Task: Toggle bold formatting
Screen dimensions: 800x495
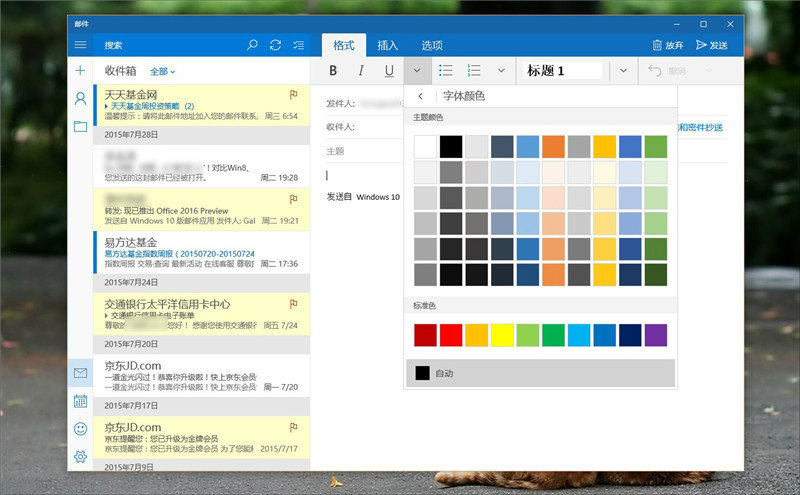Action: coord(333,71)
